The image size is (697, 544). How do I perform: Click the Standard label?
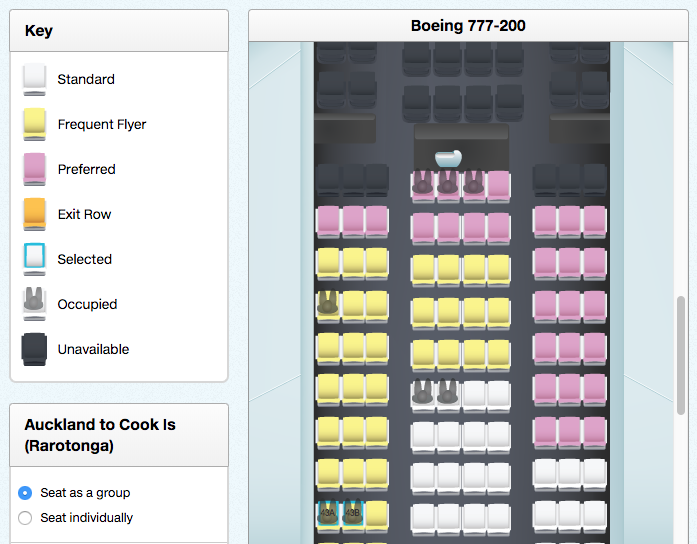(86, 80)
